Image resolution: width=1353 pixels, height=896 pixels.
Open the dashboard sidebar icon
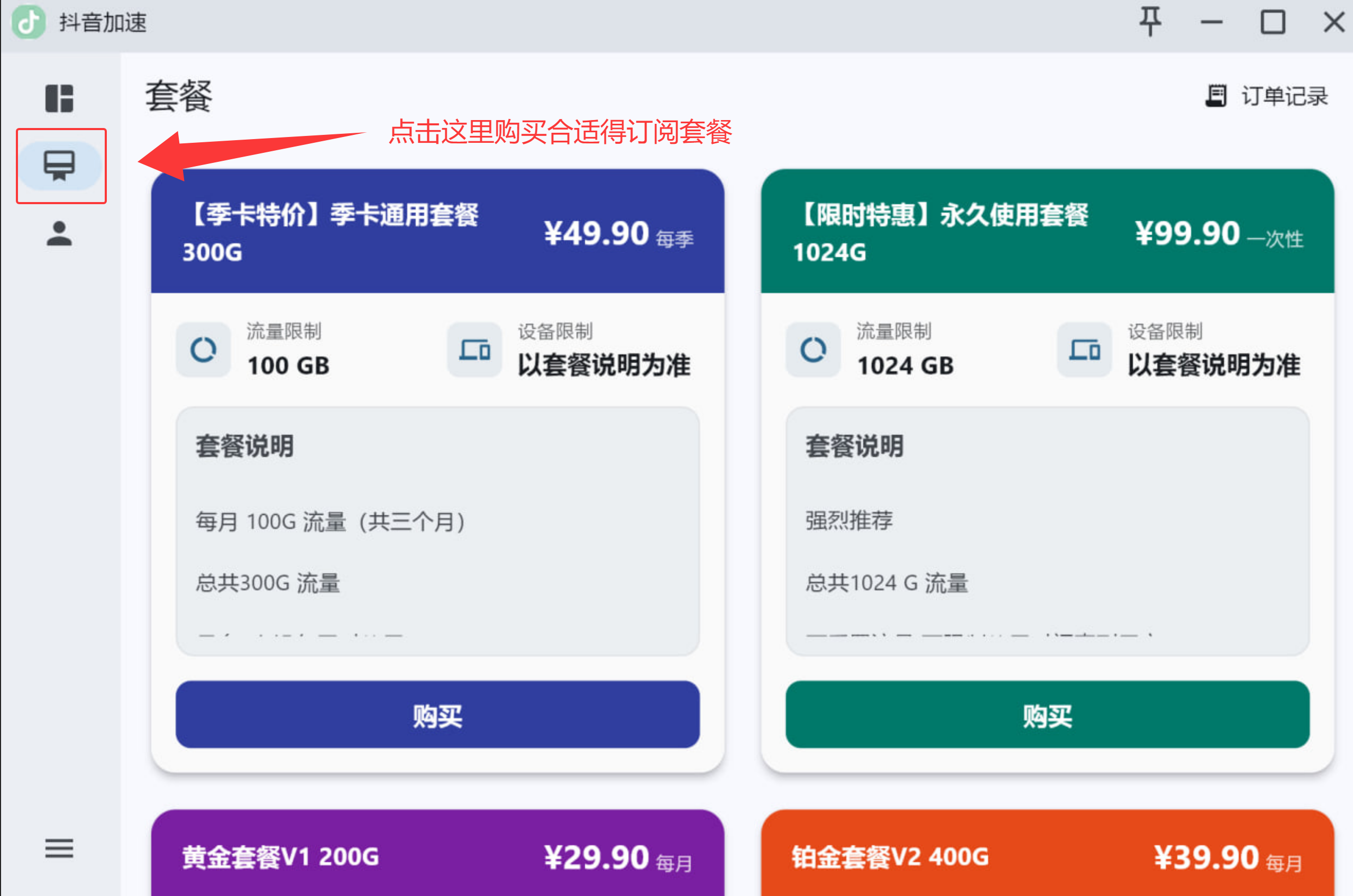59,98
